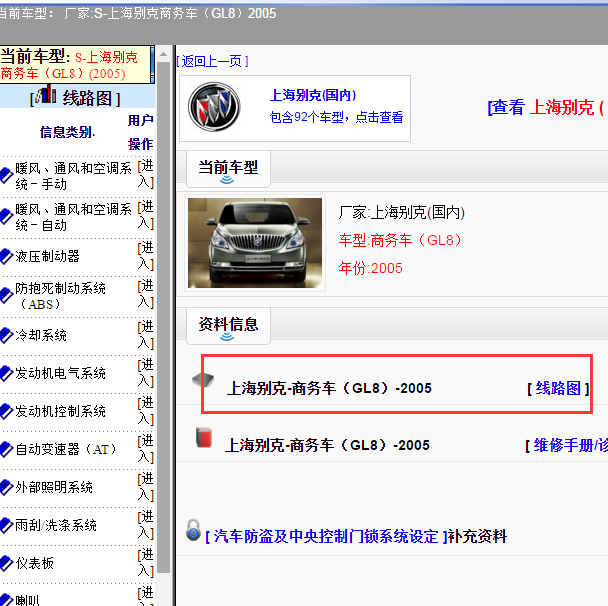Screen dimensions: 608x606
Task: Click 厂家:上海别克(国内) text
Action: coord(401,212)
